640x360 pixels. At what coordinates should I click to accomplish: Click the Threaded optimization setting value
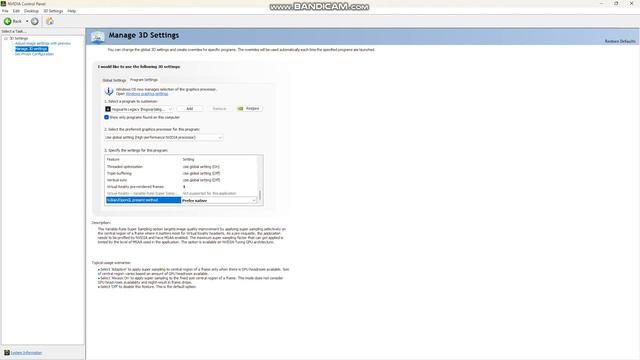[x=201, y=167]
